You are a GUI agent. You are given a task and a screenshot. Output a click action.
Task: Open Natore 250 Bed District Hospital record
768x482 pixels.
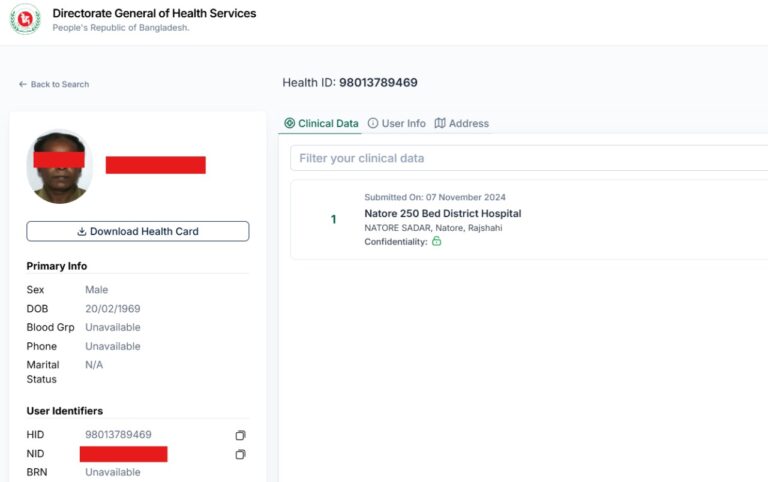[442, 213]
